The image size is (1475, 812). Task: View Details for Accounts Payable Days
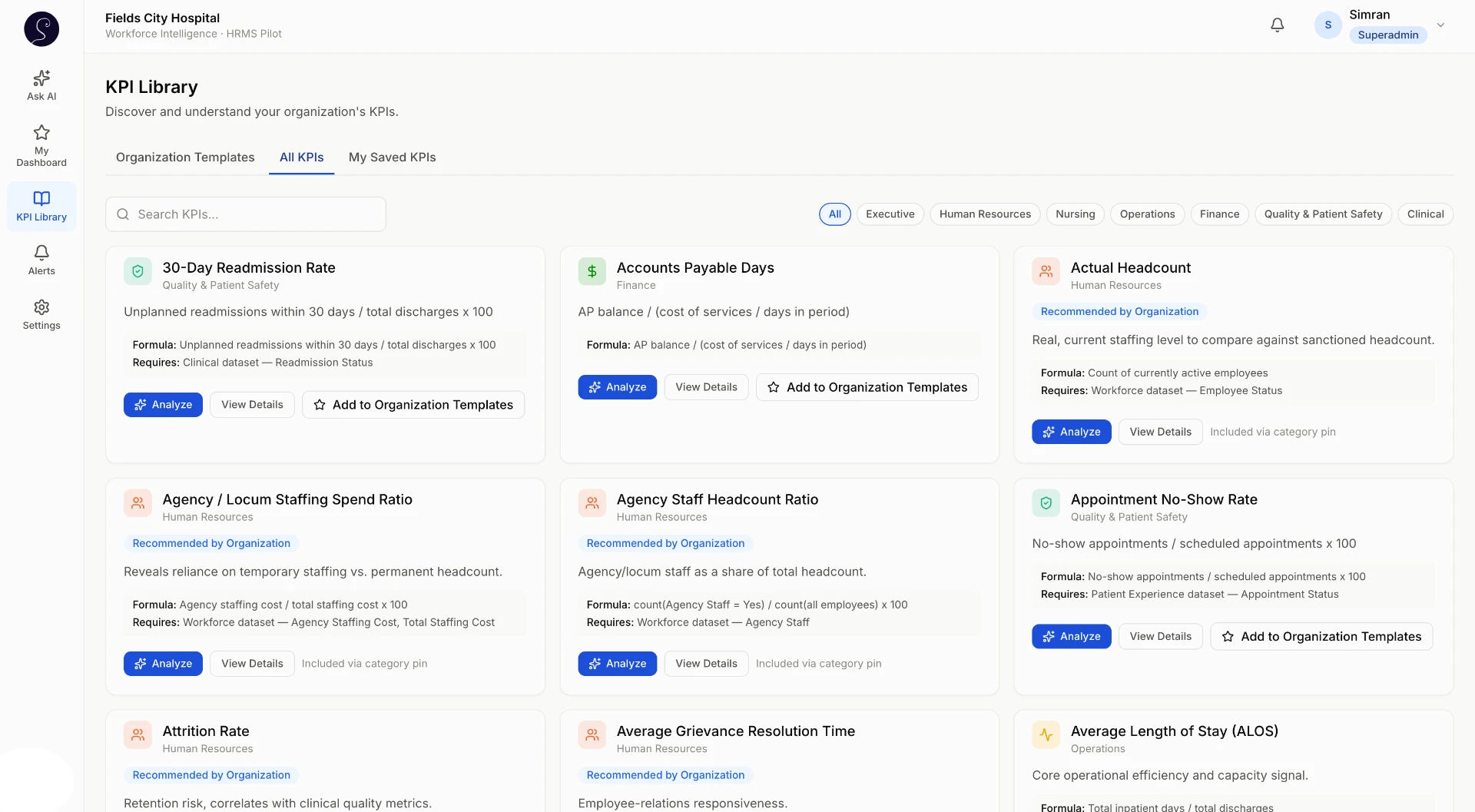(706, 387)
